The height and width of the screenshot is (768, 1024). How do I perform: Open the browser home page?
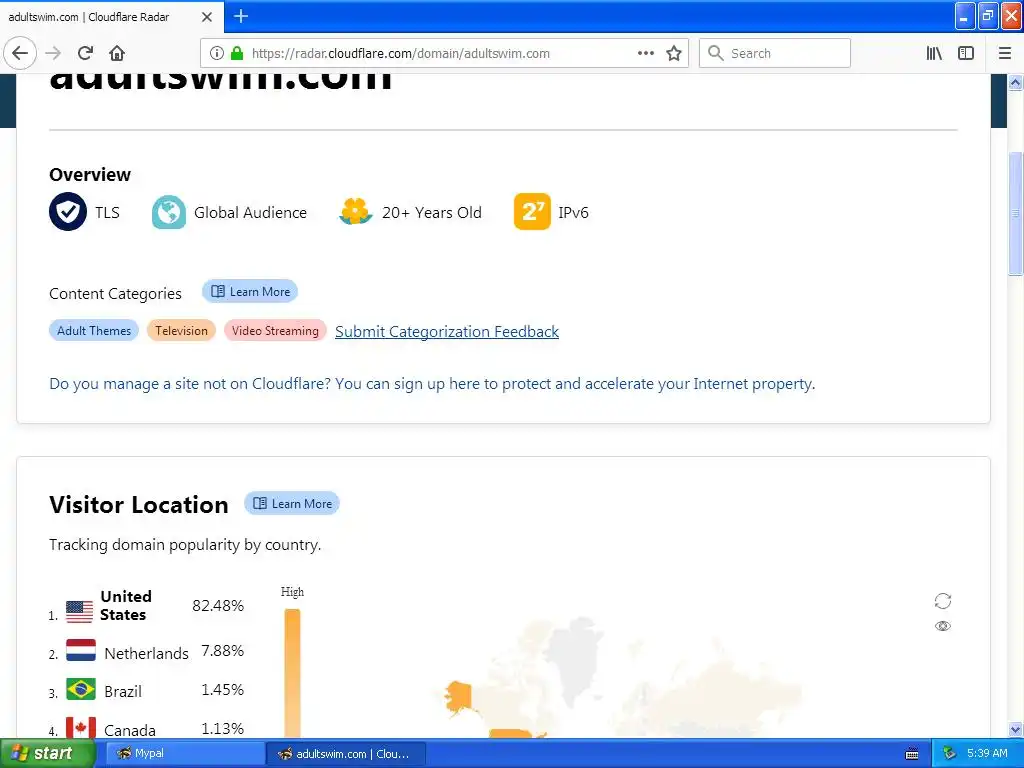[117, 53]
